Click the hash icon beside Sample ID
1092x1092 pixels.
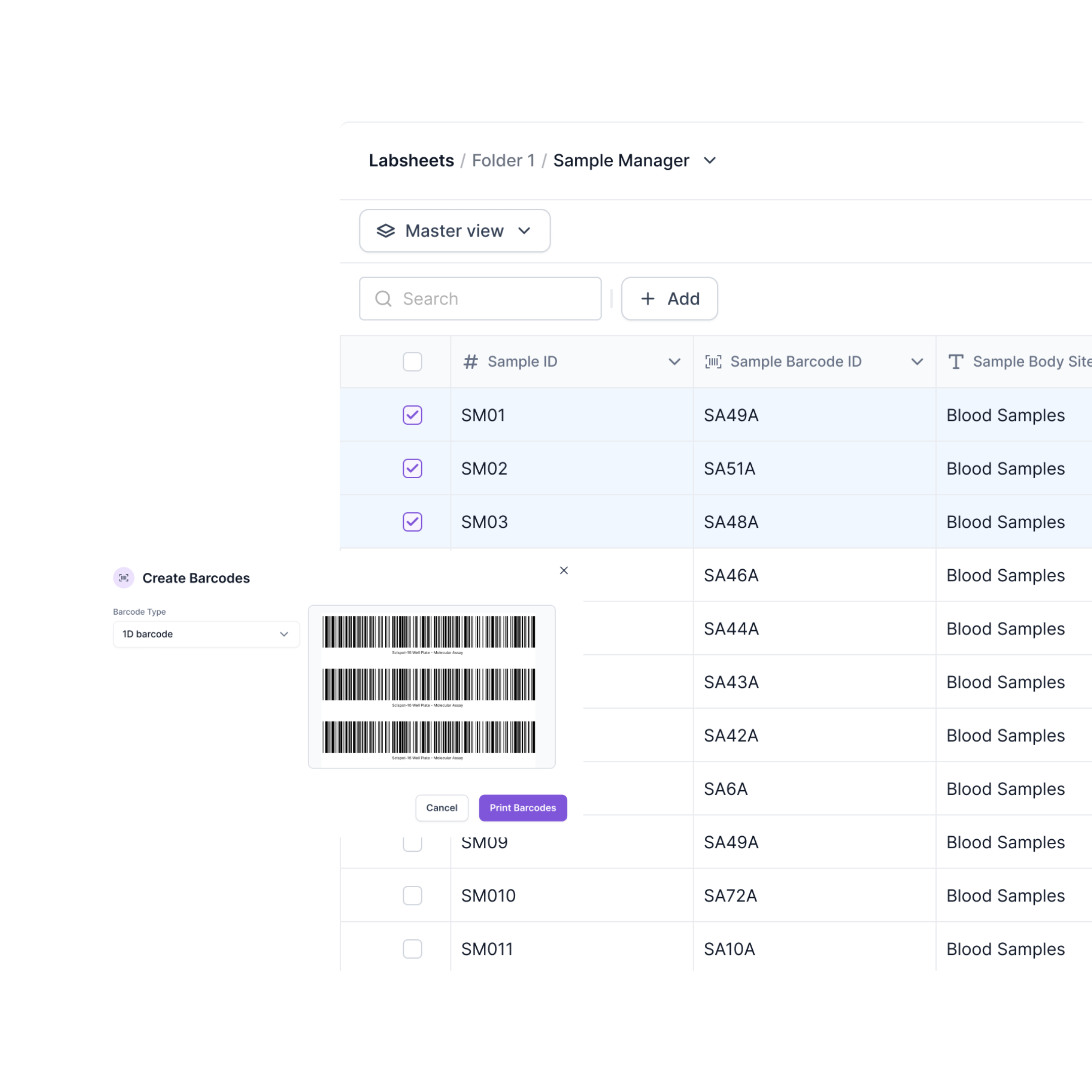coord(470,362)
